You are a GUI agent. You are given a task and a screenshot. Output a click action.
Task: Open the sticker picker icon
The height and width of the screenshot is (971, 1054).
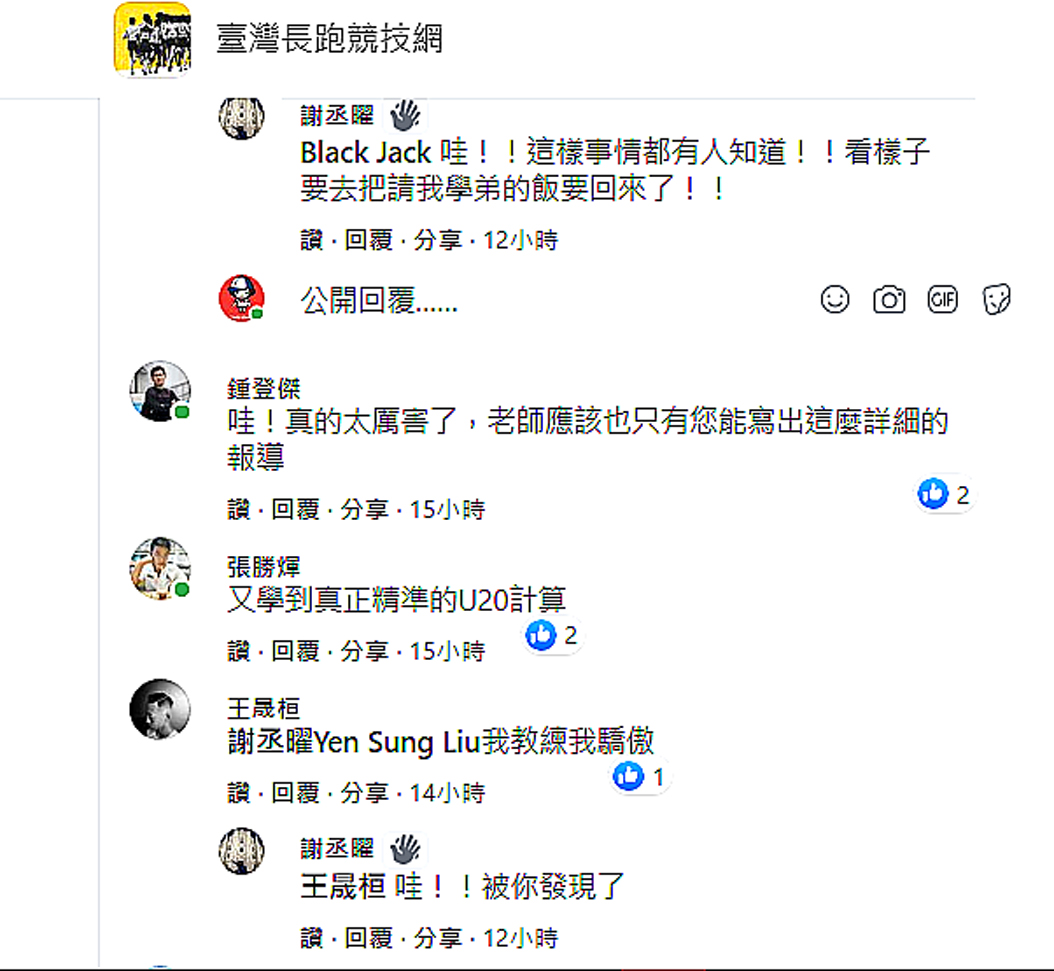pos(997,299)
